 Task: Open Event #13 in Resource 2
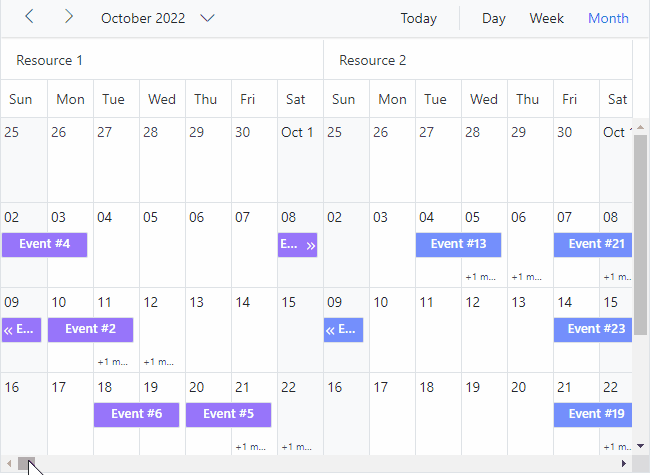pyautogui.click(x=458, y=244)
